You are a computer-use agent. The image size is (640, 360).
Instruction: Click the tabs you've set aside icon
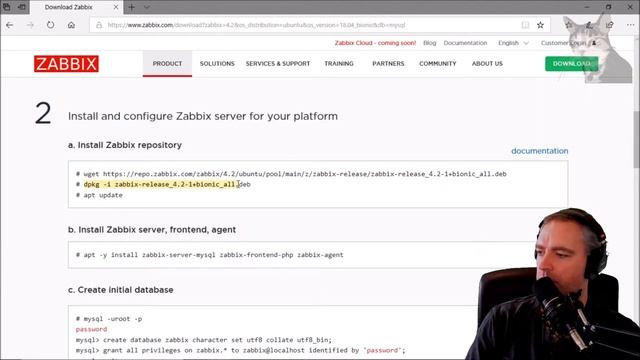coord(7,7)
